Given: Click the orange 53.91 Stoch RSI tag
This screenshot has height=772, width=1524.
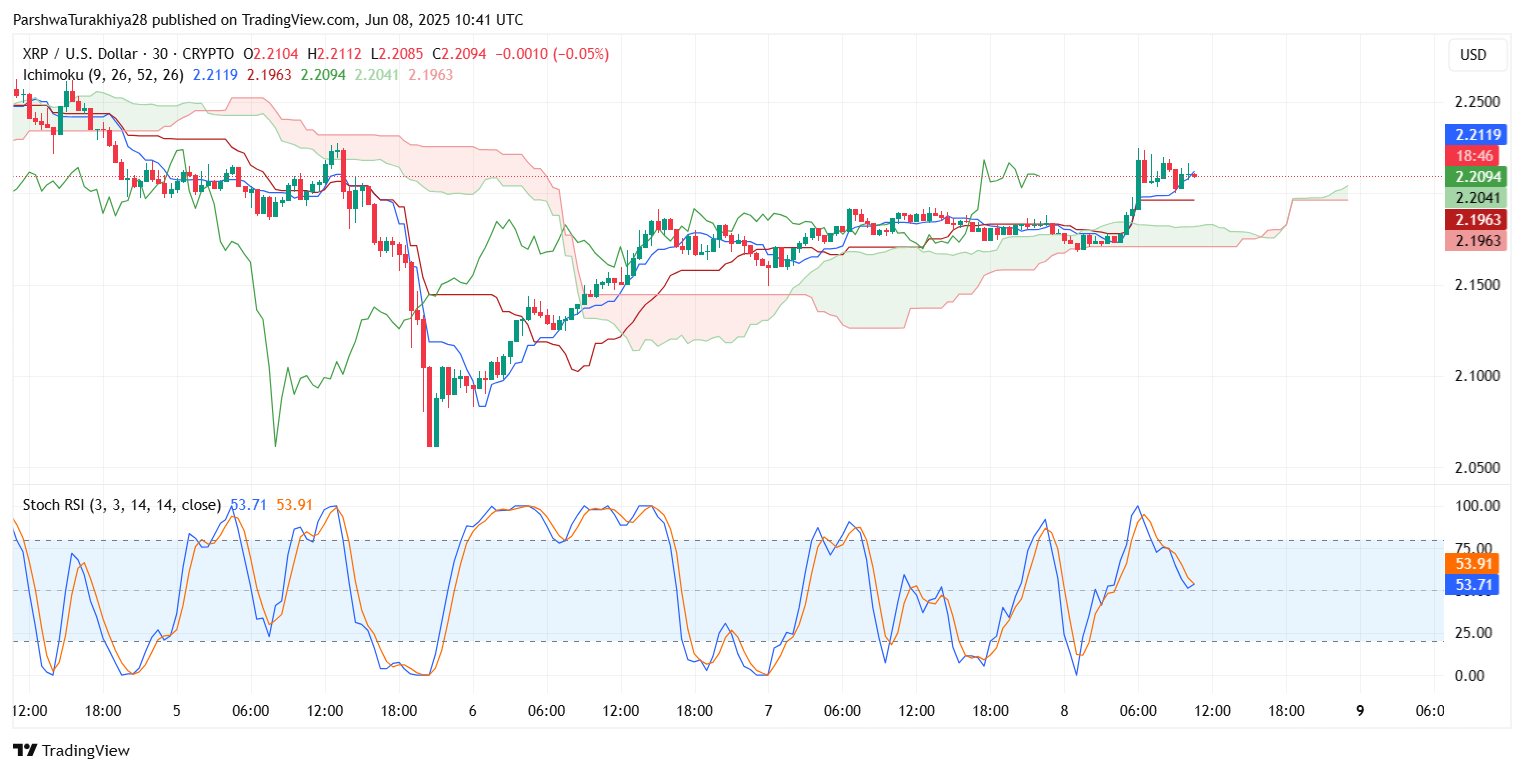Looking at the screenshot, I should click(1475, 563).
